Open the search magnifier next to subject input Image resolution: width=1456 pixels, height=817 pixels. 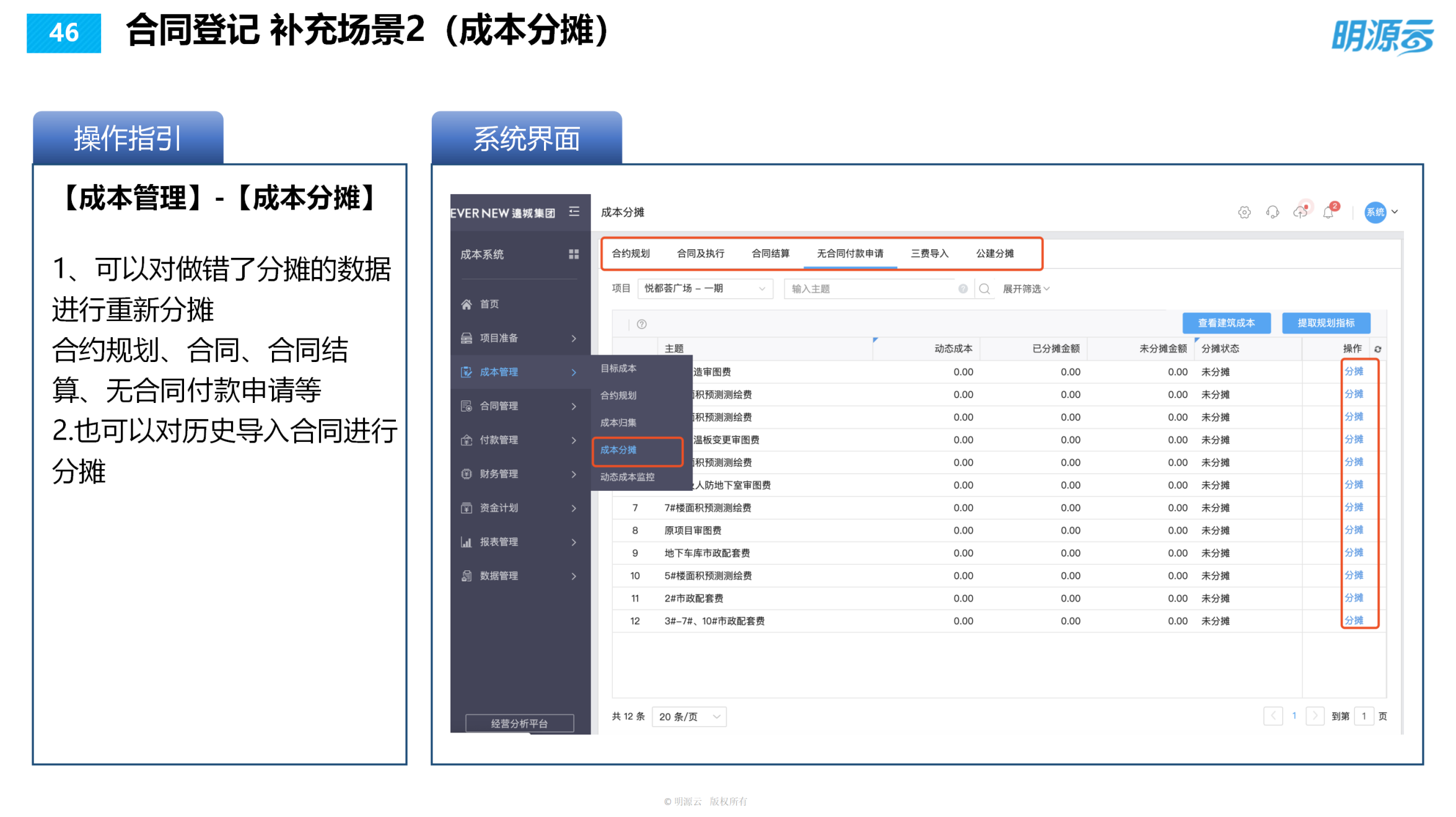click(x=985, y=288)
